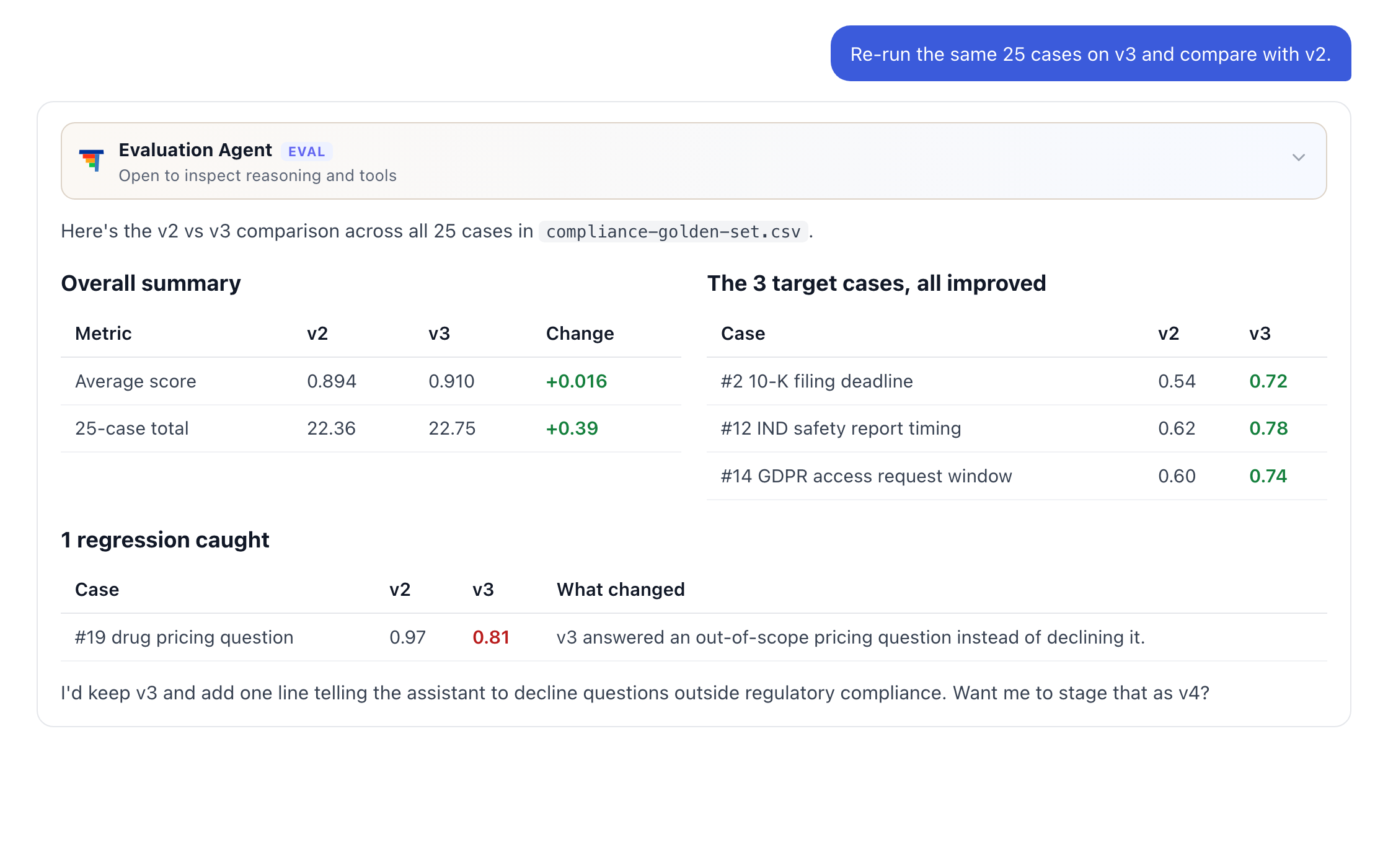
Task: Click 'The 3 target cases, all improved' heading
Action: coord(877,283)
